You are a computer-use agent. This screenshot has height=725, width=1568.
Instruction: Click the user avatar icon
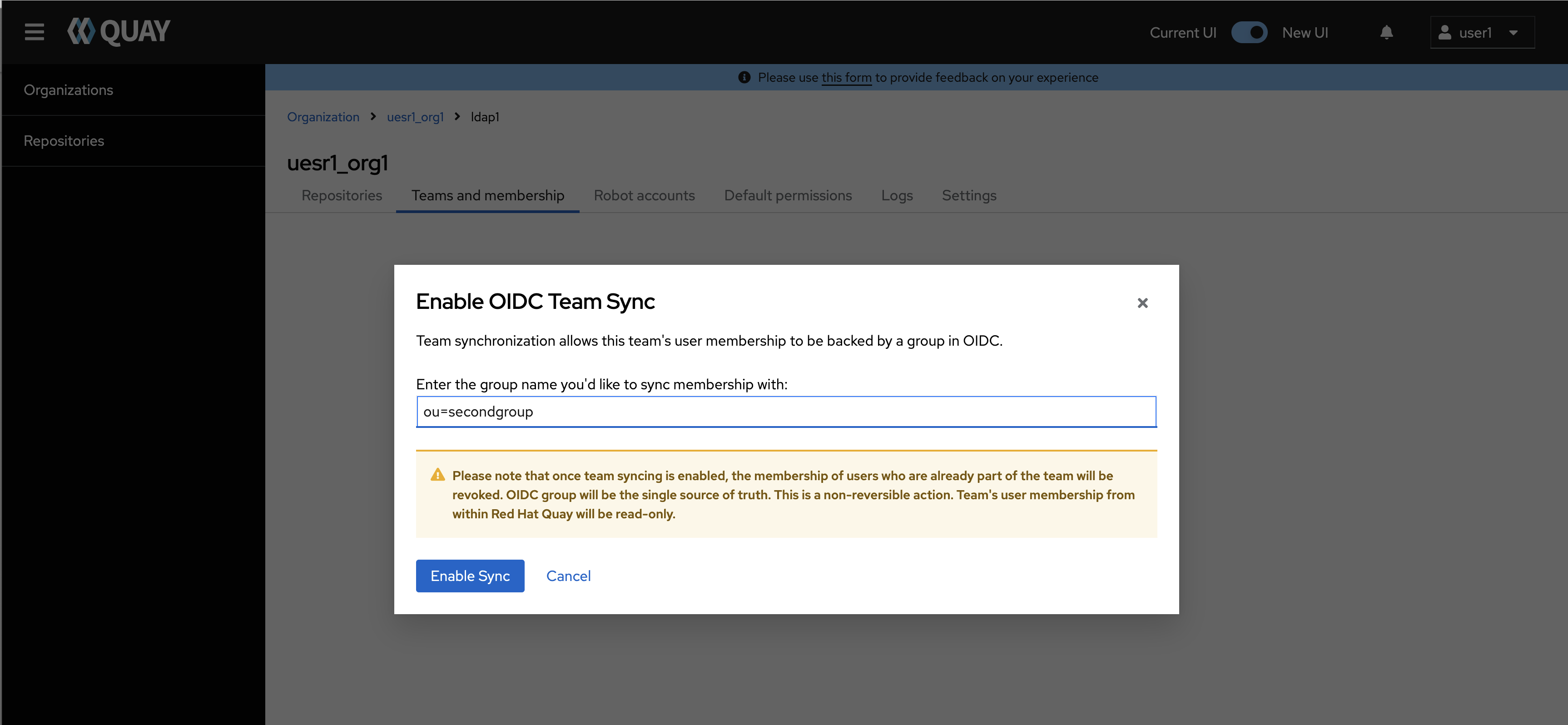(1444, 32)
